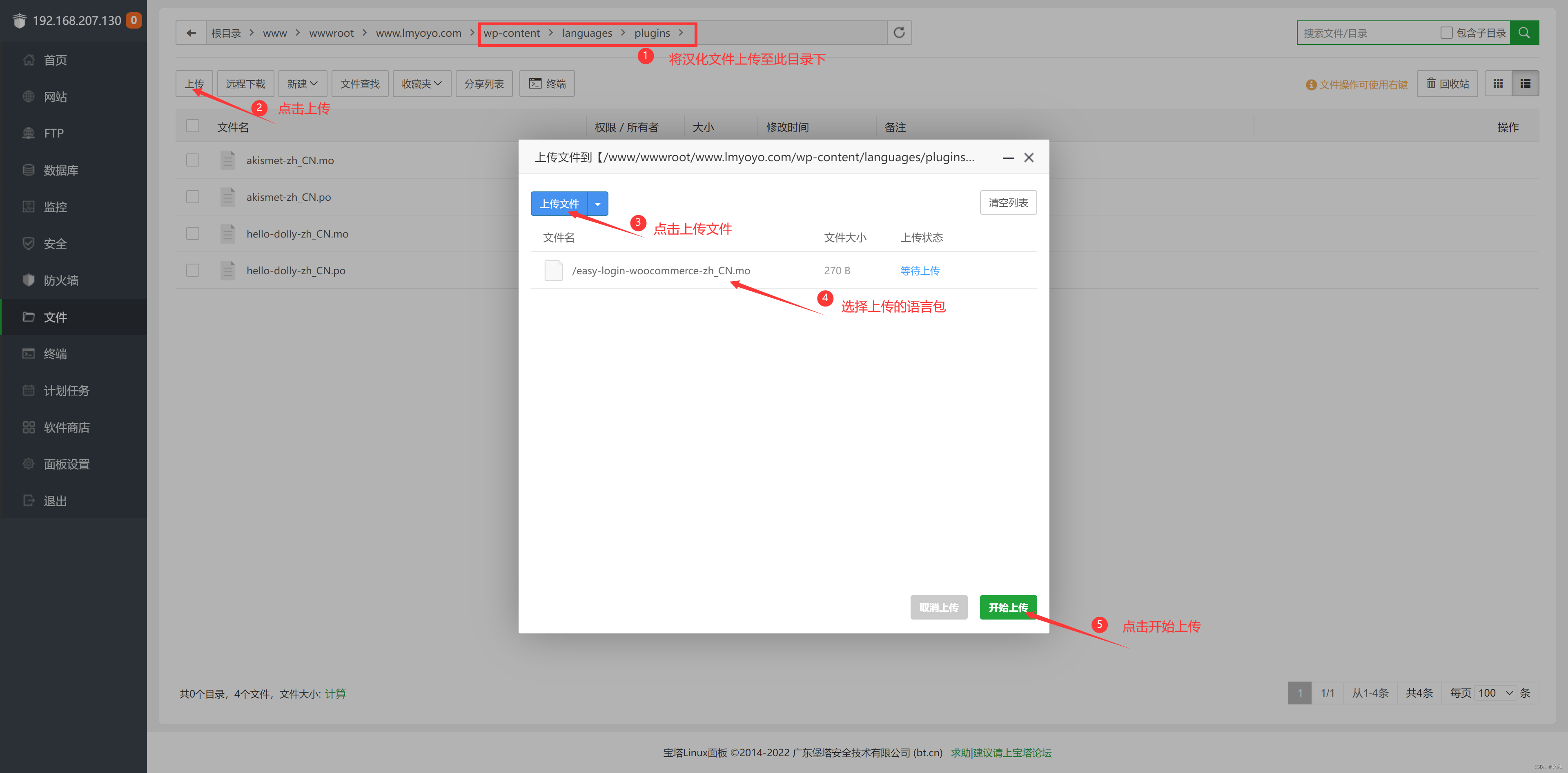Screen dimensions: 1568x773
Task: Go back using the left arrow button
Action: 191,33
